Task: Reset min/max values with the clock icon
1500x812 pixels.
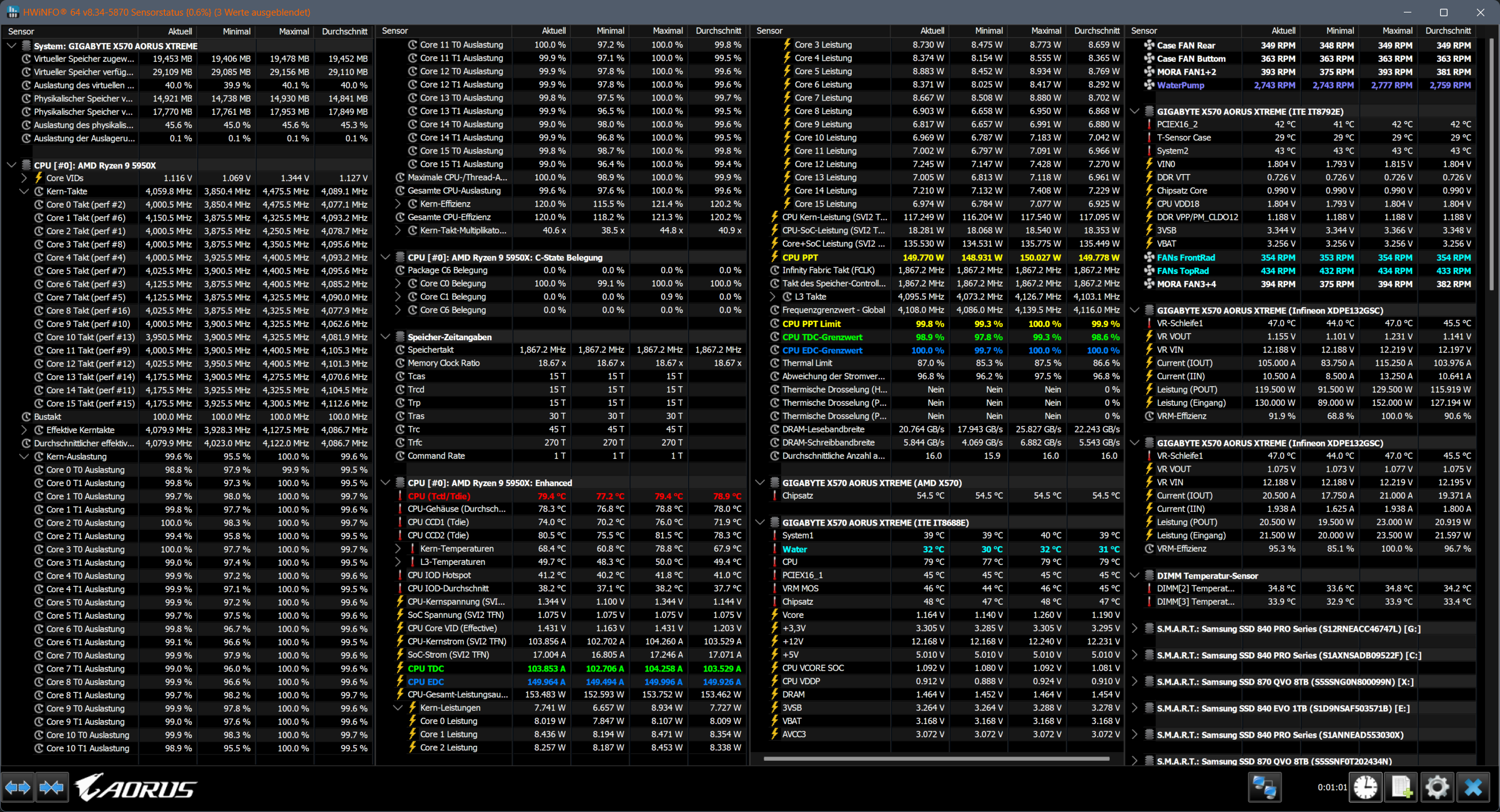Action: [1366, 788]
